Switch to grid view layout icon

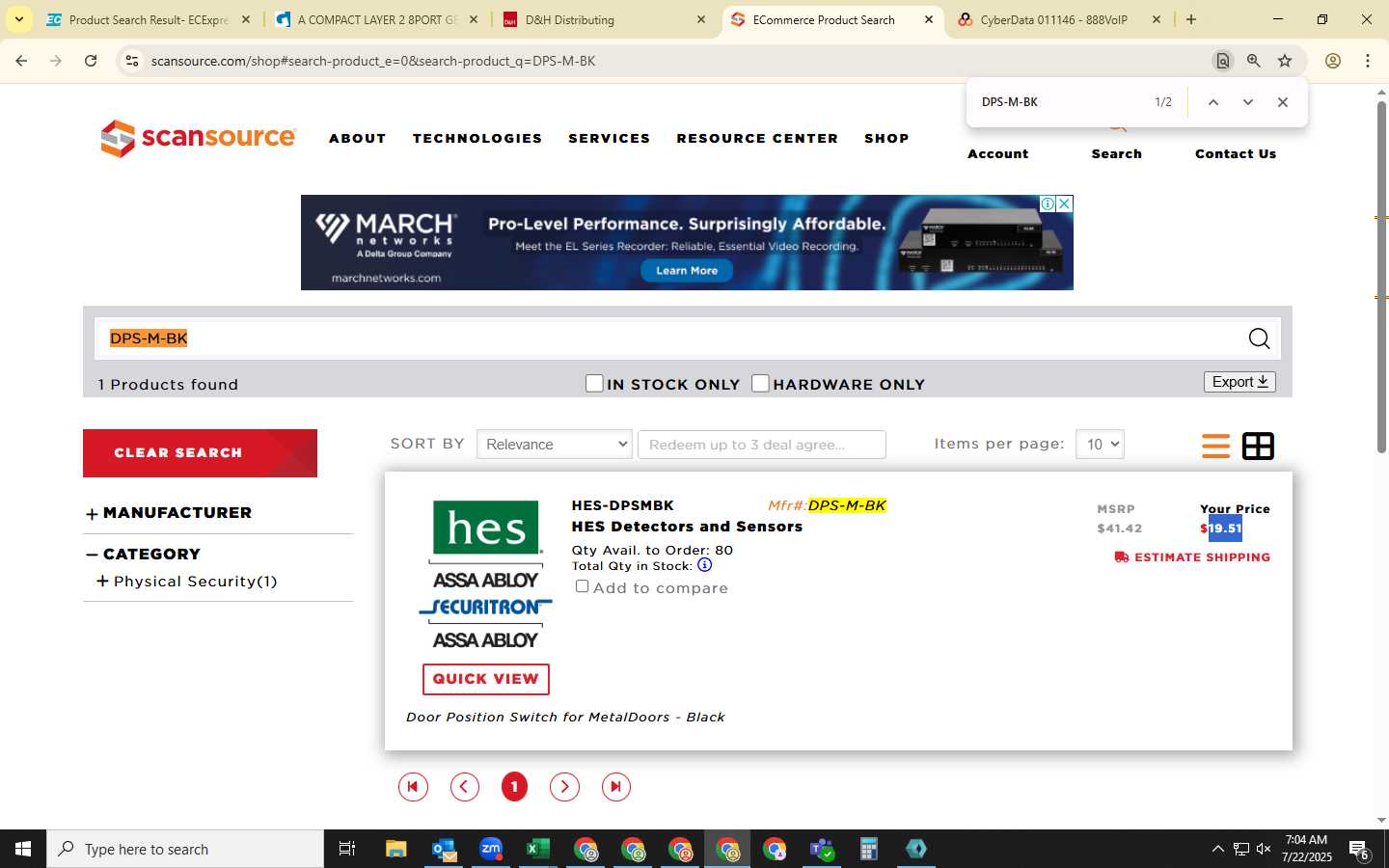click(1258, 446)
